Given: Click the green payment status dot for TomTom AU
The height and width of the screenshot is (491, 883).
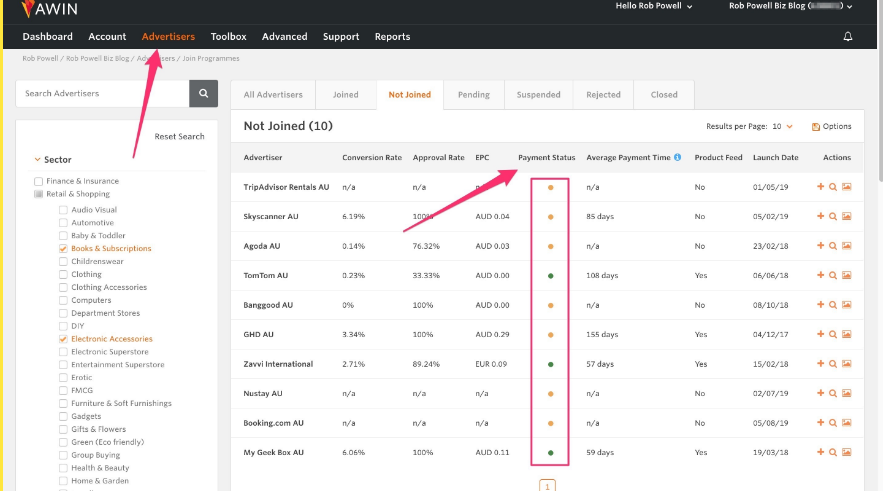Looking at the screenshot, I should (550, 275).
